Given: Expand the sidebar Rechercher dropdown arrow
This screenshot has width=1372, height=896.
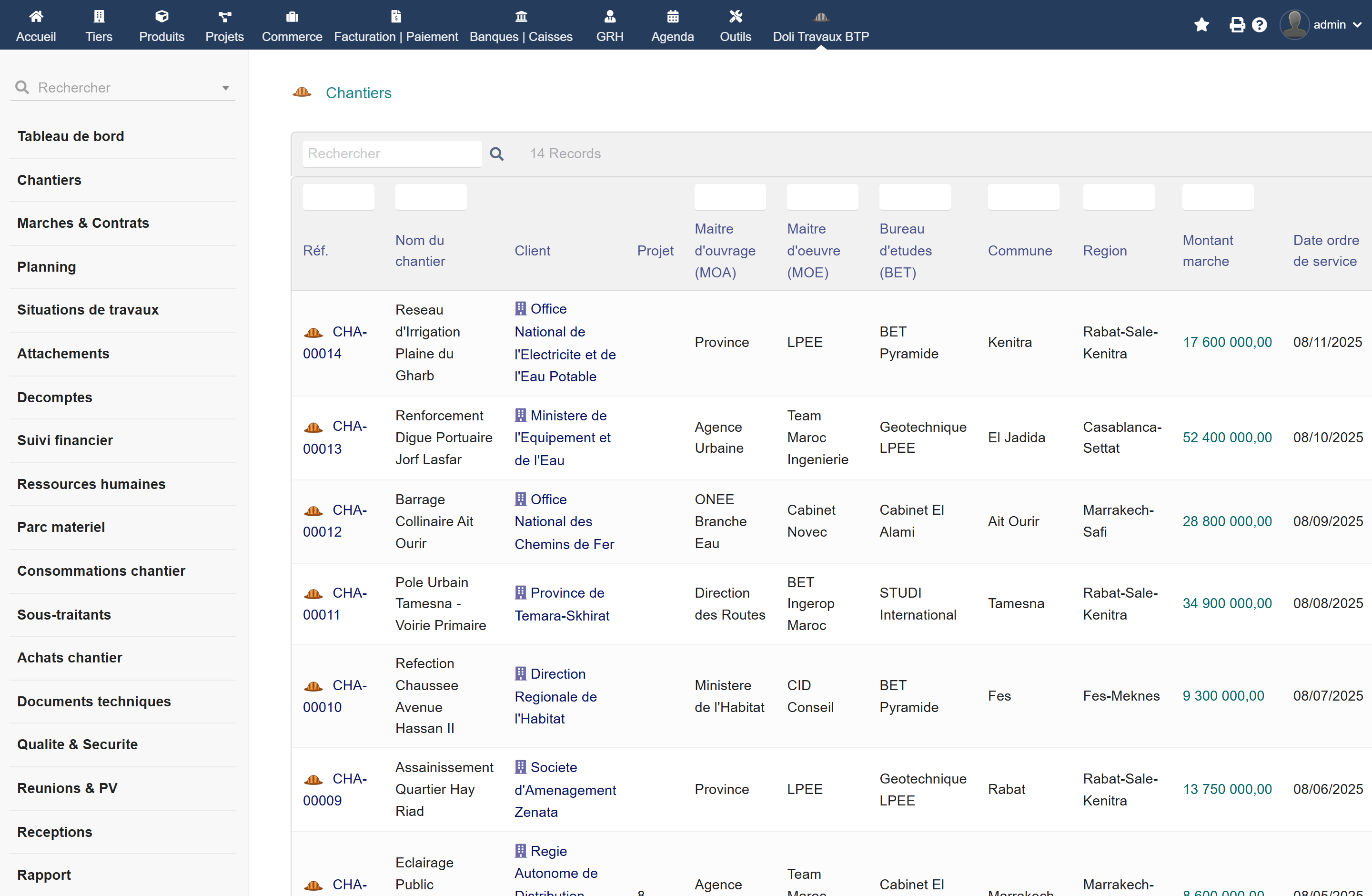Looking at the screenshot, I should tap(225, 88).
